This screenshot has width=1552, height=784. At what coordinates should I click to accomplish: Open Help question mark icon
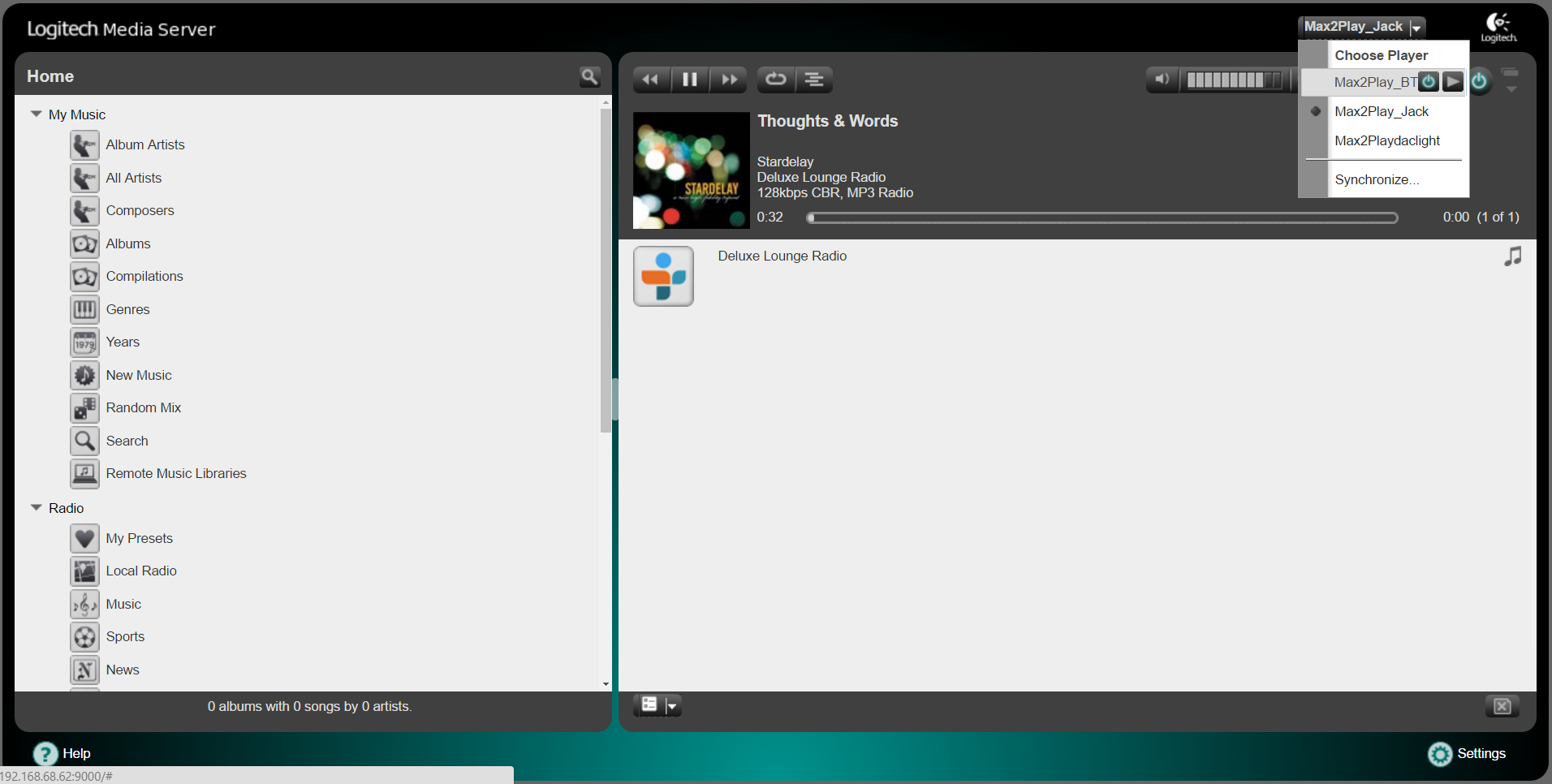(x=45, y=754)
